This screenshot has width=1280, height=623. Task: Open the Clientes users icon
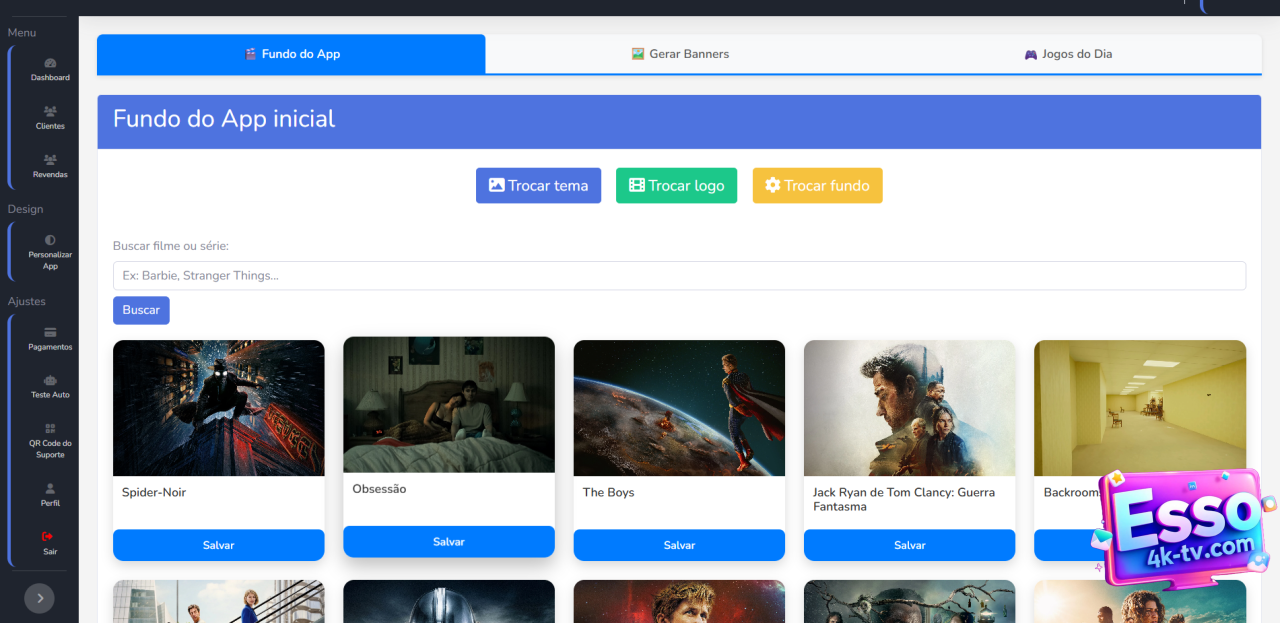click(x=50, y=111)
